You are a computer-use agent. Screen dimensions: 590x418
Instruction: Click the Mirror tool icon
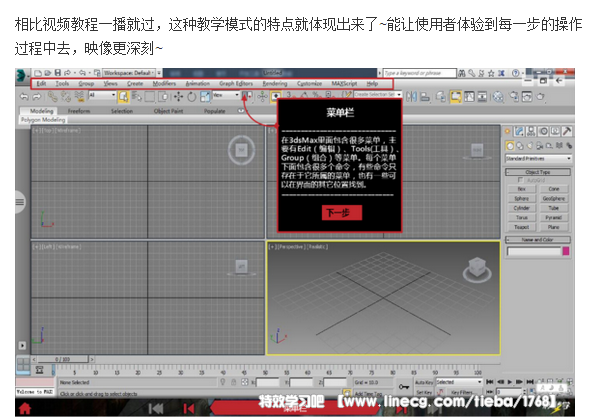(x=411, y=97)
